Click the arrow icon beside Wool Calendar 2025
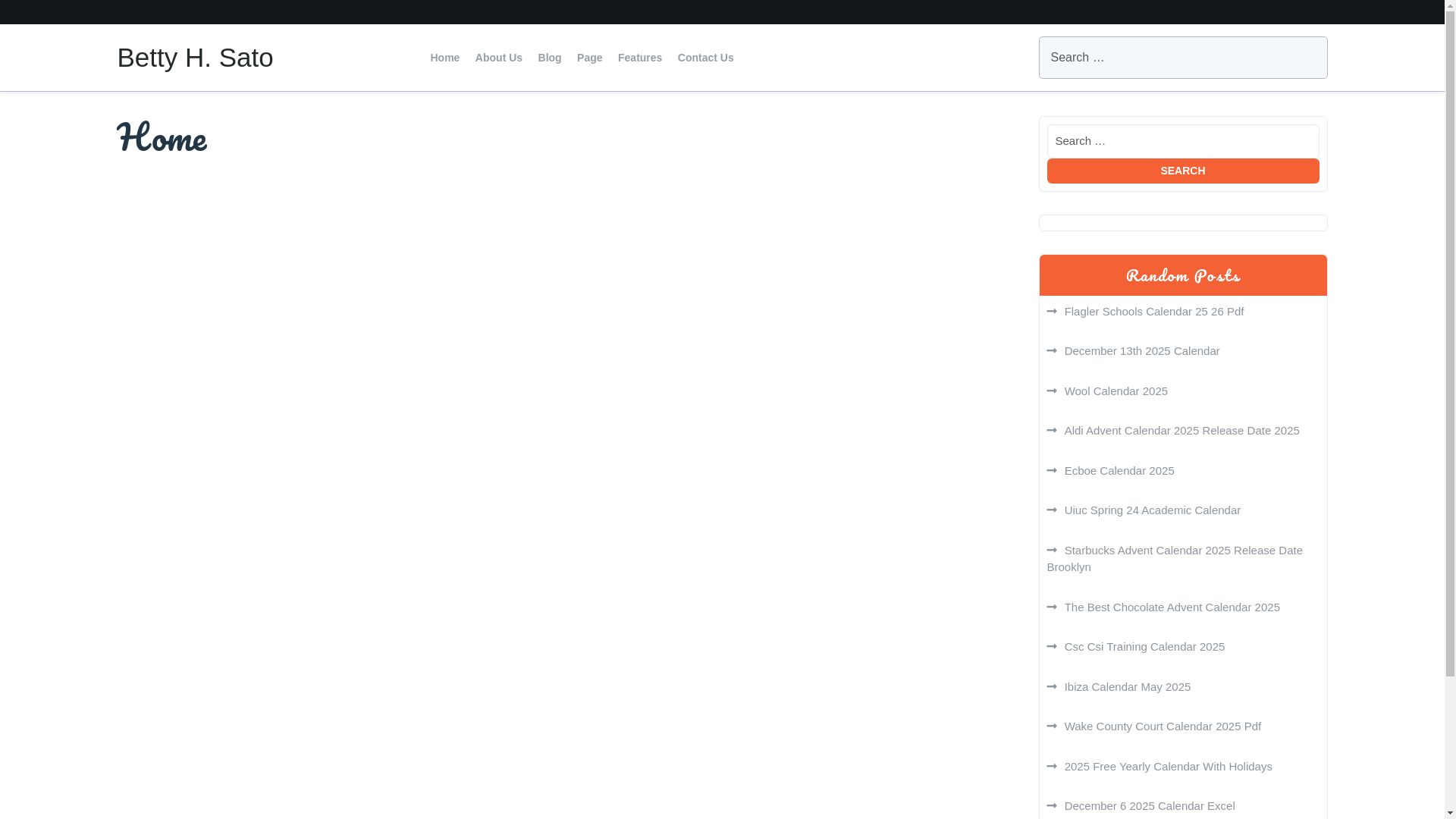 (x=1052, y=391)
